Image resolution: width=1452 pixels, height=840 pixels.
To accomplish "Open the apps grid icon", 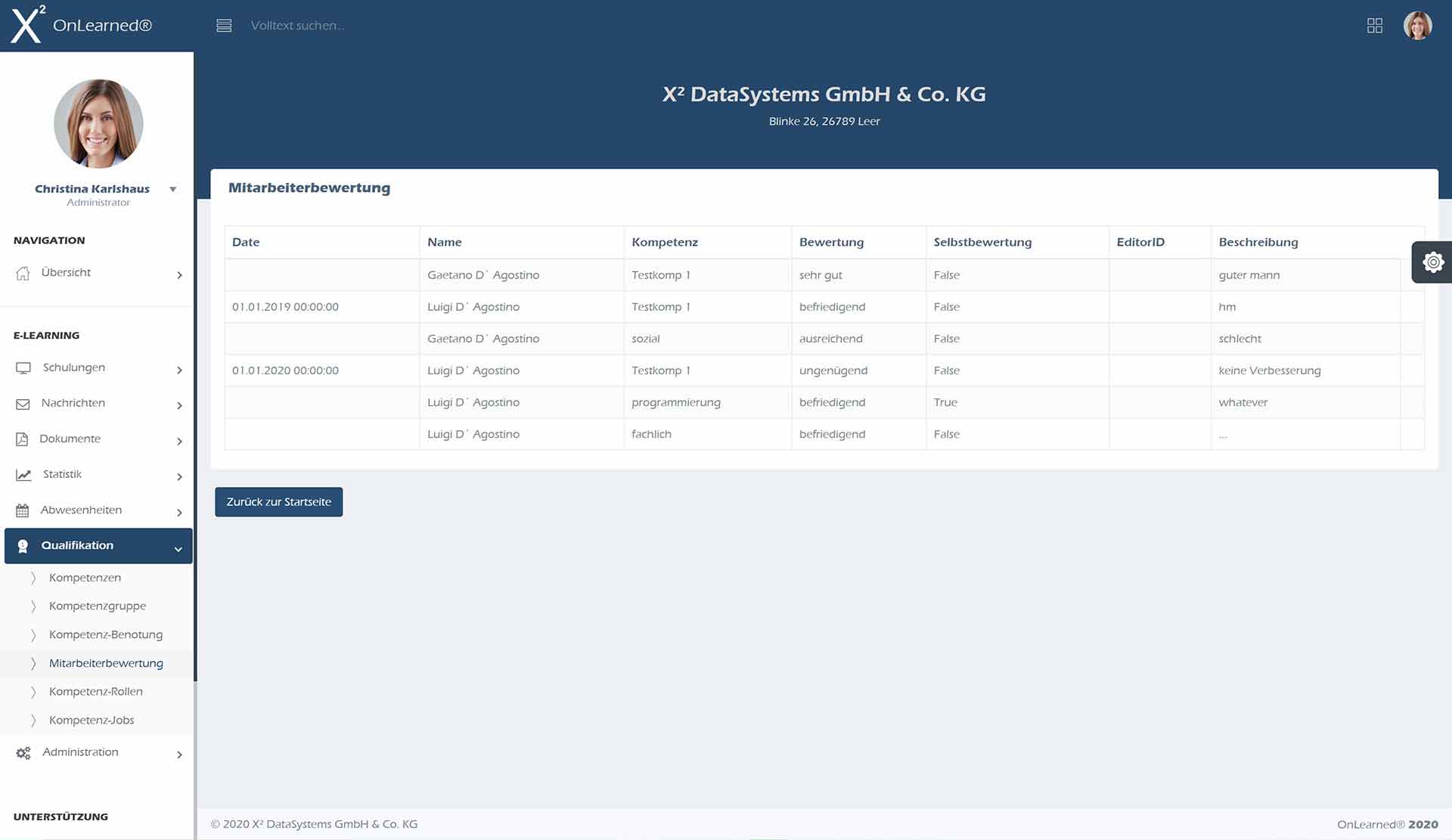I will pos(1375,26).
